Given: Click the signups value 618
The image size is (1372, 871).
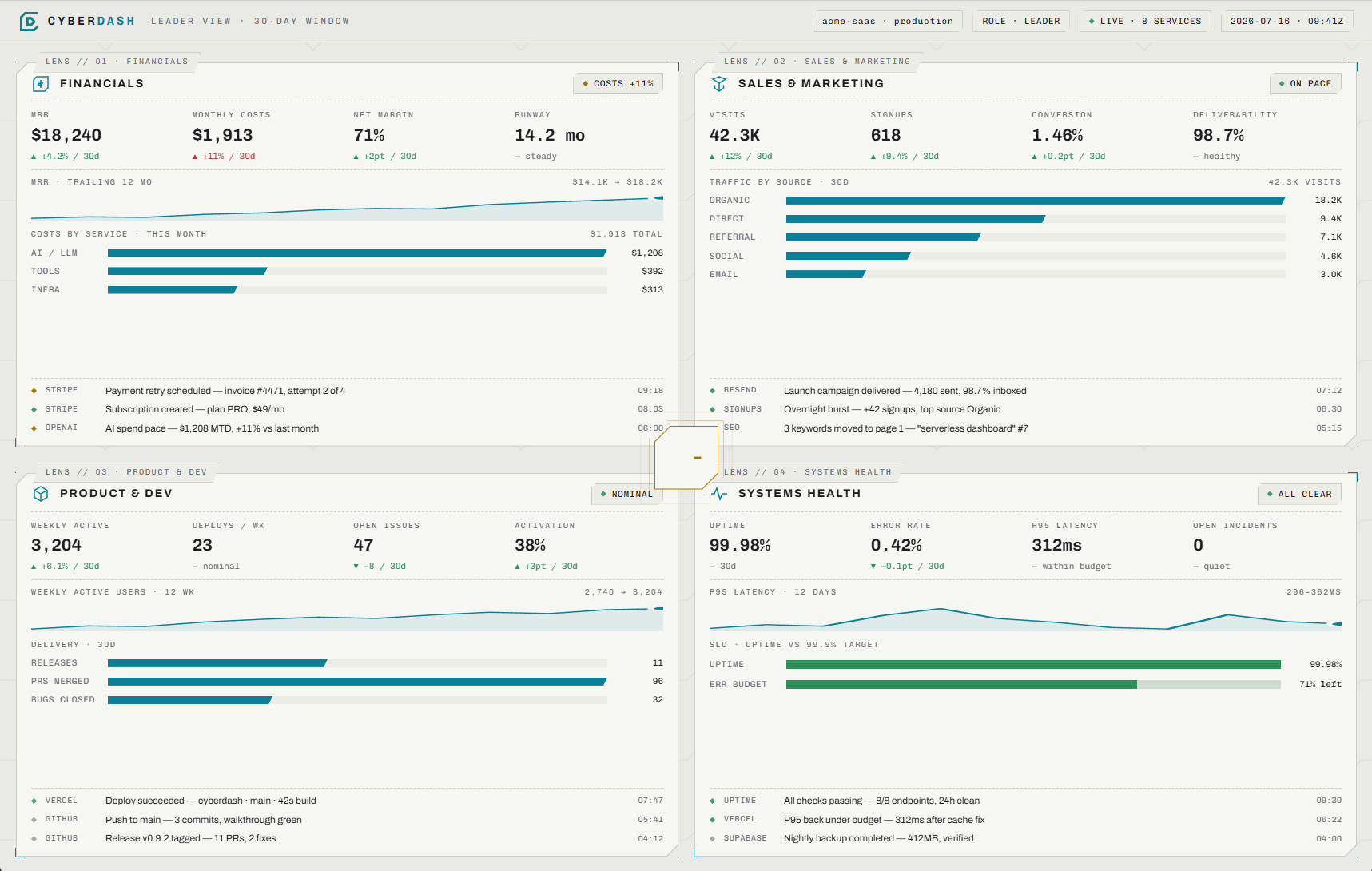Looking at the screenshot, I should 886,136.
